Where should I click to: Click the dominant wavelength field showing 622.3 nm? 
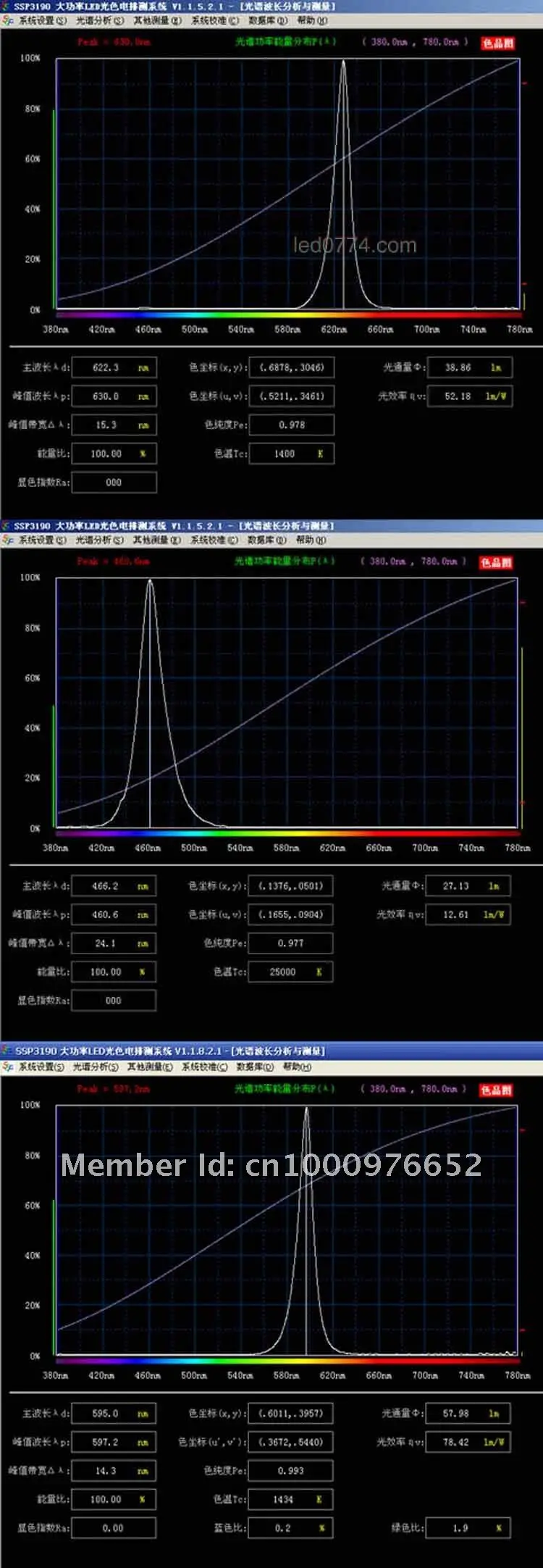coord(114,367)
